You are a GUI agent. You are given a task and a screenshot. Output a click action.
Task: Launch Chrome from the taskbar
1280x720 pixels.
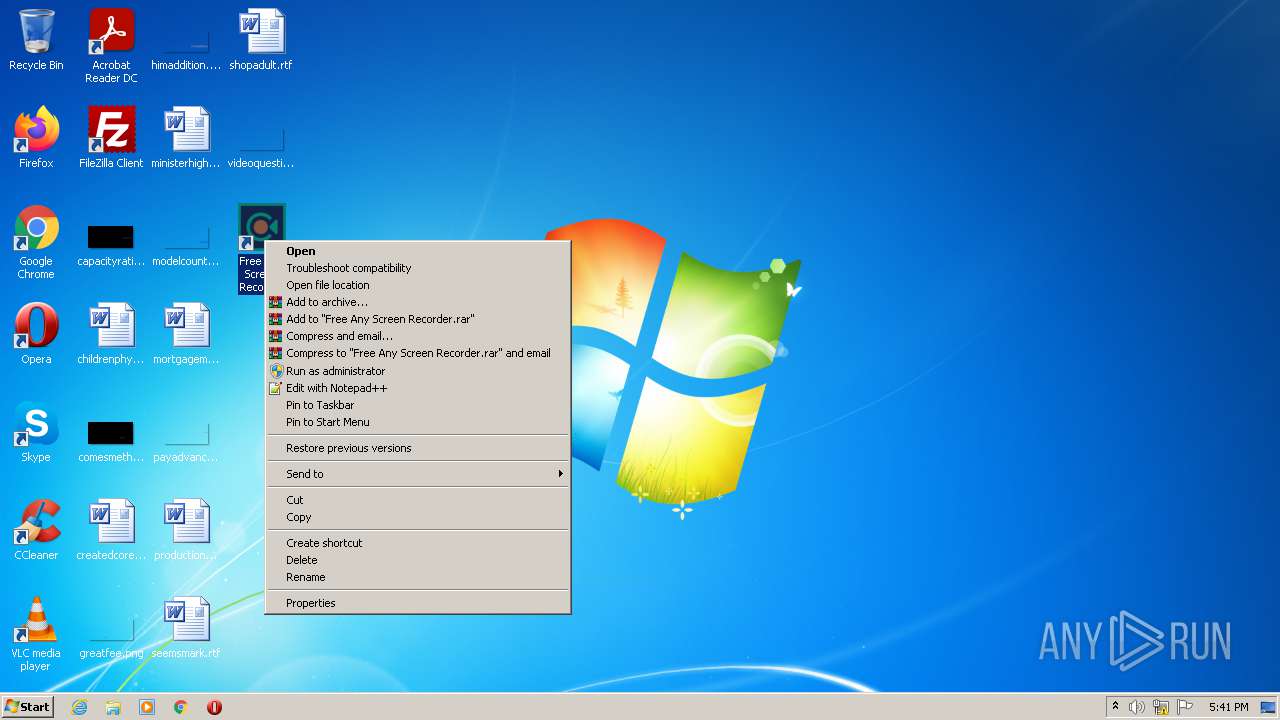coord(180,707)
